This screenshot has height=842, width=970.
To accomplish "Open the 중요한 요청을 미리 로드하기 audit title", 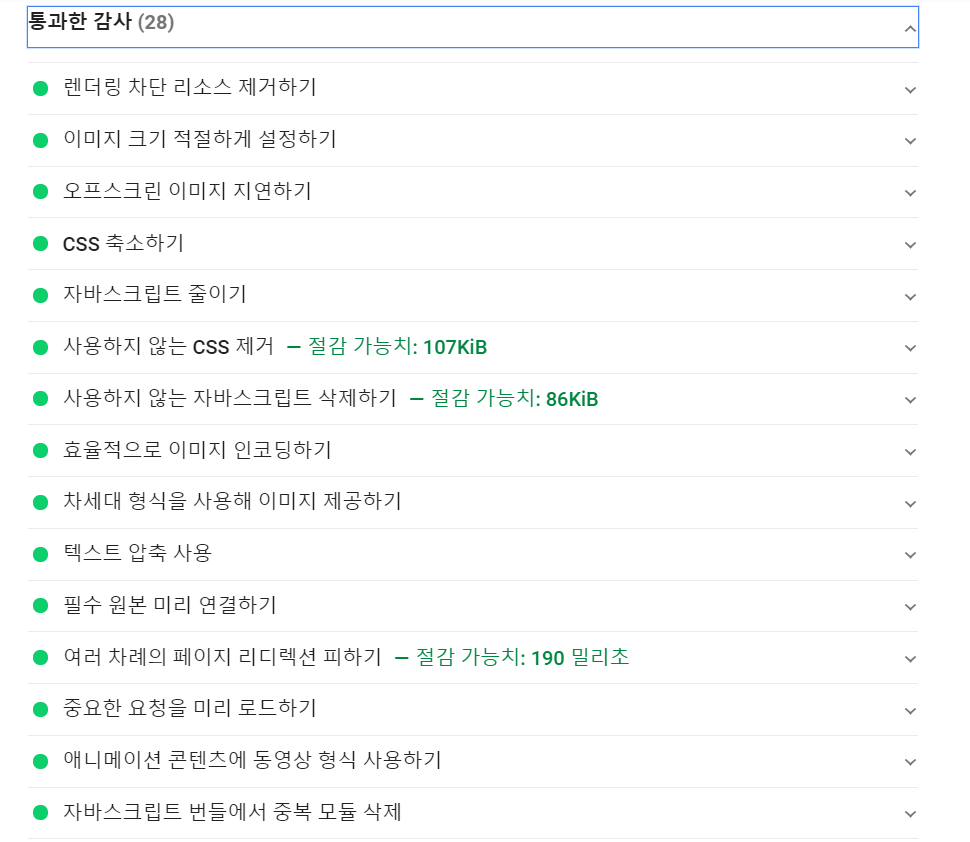I will pyautogui.click(x=190, y=708).
